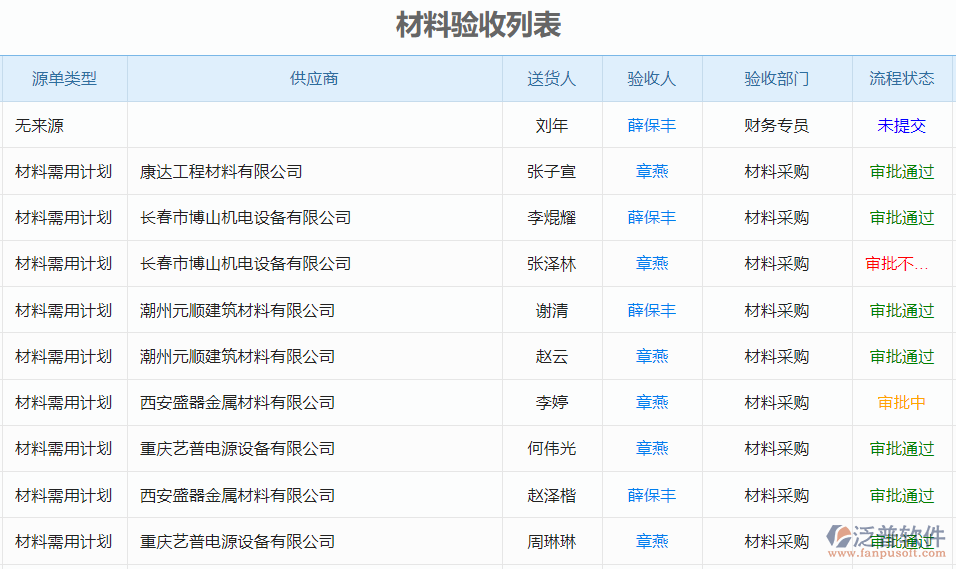Screen dimensions: 956x569
Task: Click the 供应商 column header
Action: click(x=314, y=78)
